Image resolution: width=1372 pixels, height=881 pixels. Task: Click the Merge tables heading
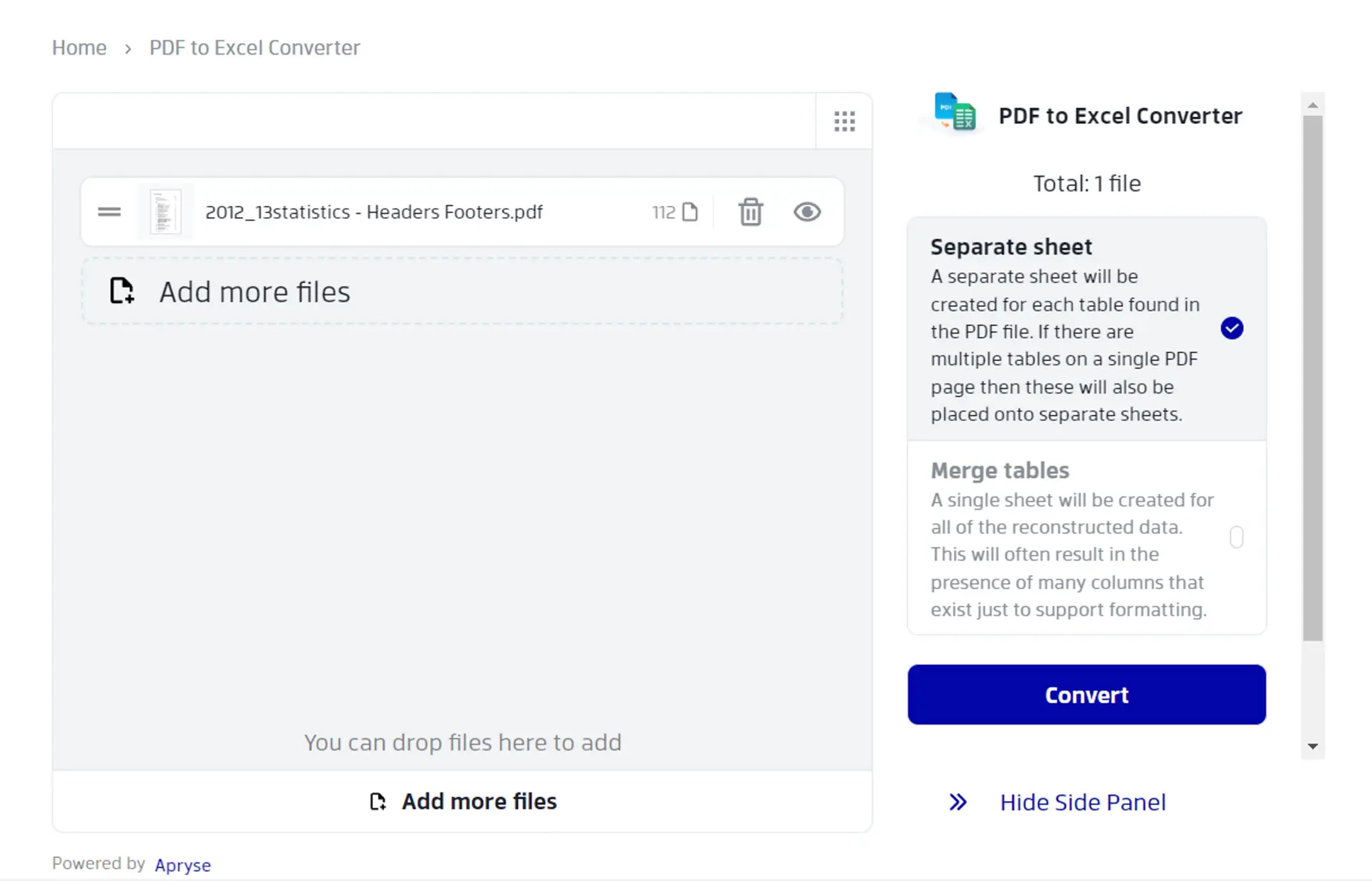[x=1000, y=470]
